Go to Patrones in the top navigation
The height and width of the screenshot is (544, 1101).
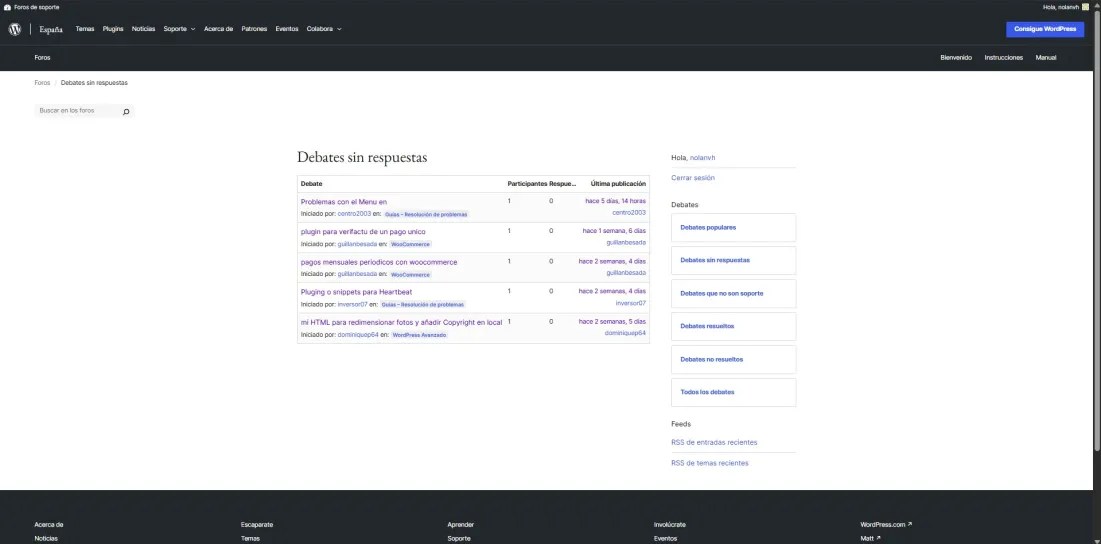pyautogui.click(x=254, y=29)
